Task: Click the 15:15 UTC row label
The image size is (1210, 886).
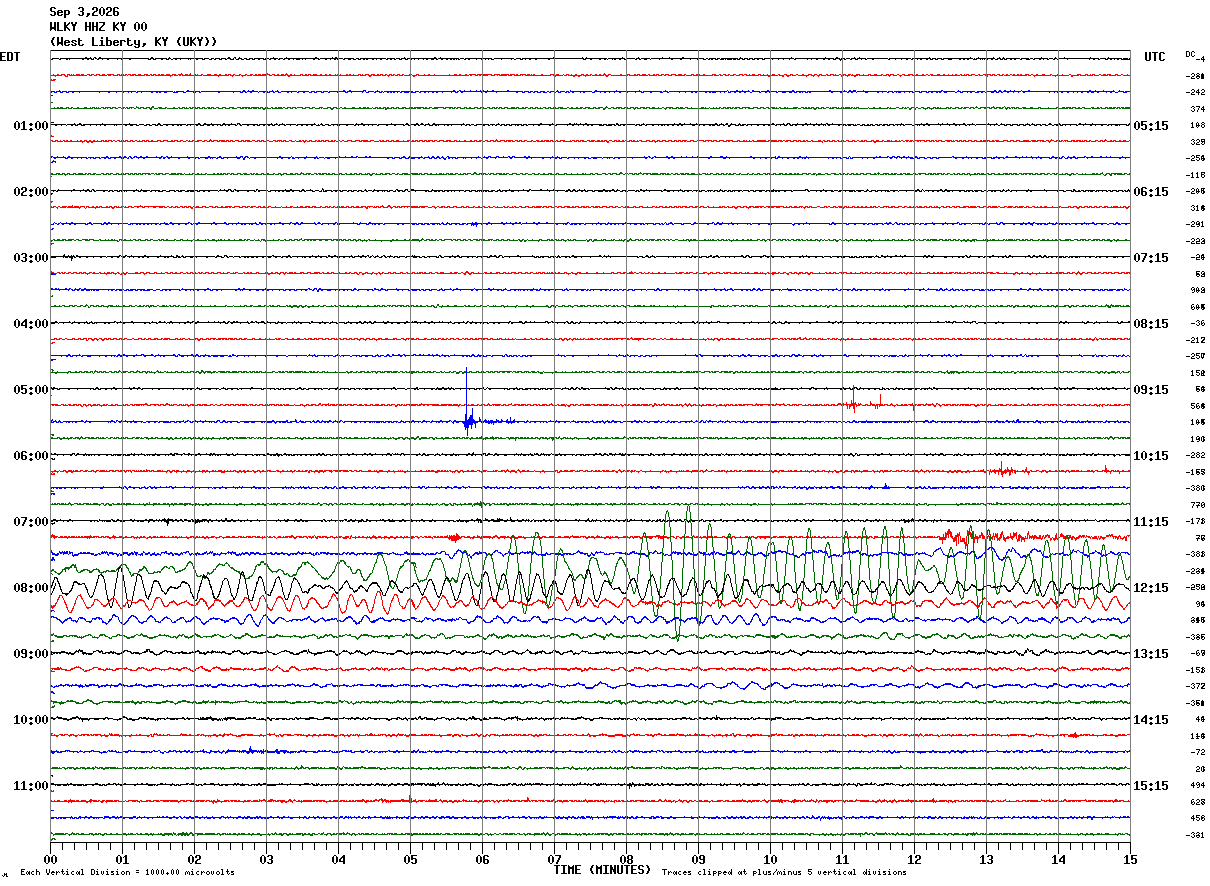Action: click(1151, 786)
